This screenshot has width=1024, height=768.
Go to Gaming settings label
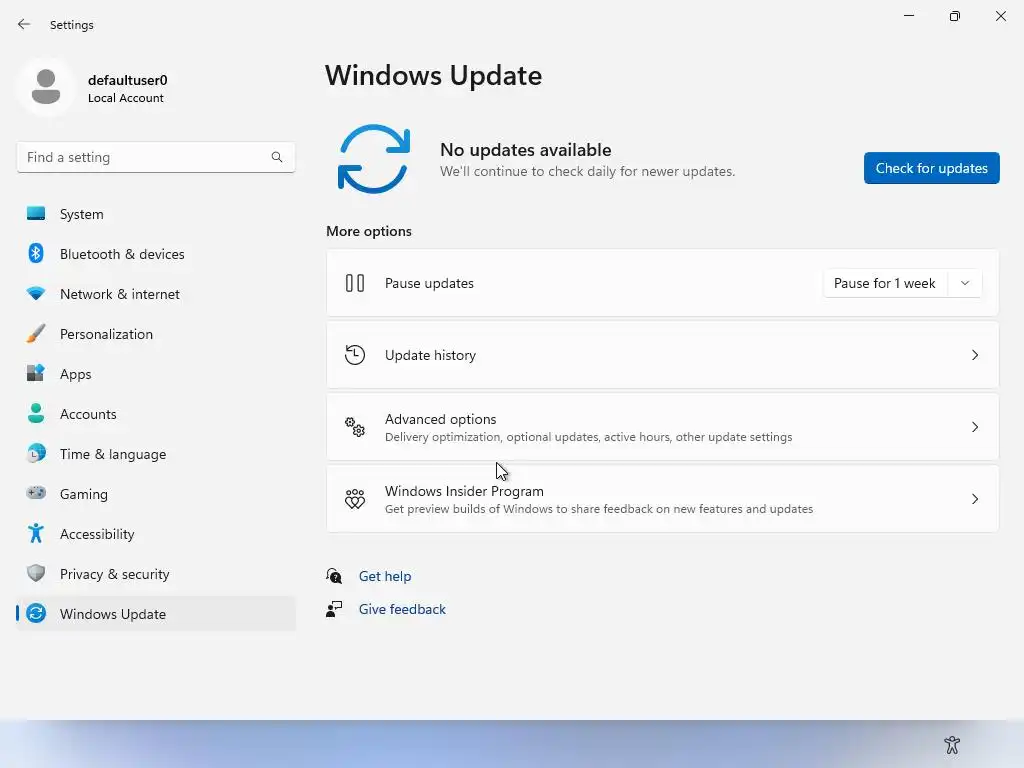pos(84,494)
